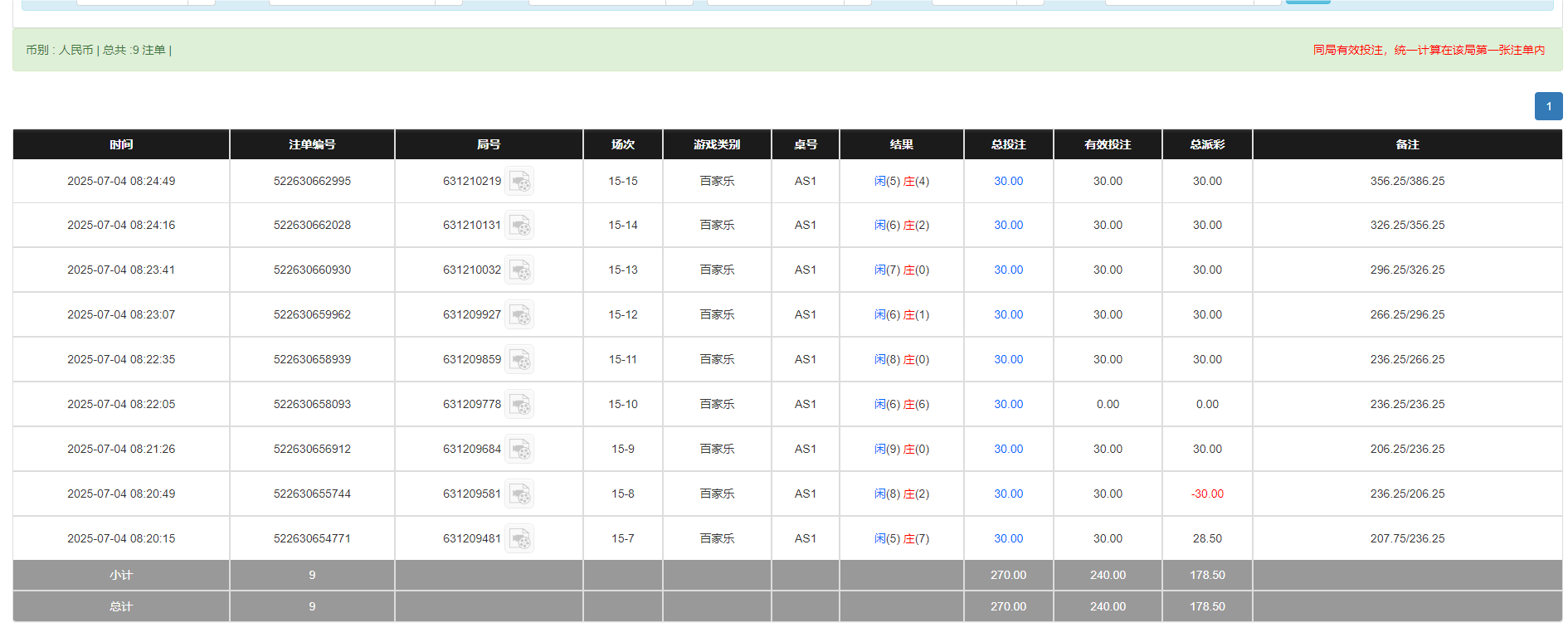1568x642 pixels.
Task: Open replay icon next to 631209859
Action: click(x=519, y=360)
